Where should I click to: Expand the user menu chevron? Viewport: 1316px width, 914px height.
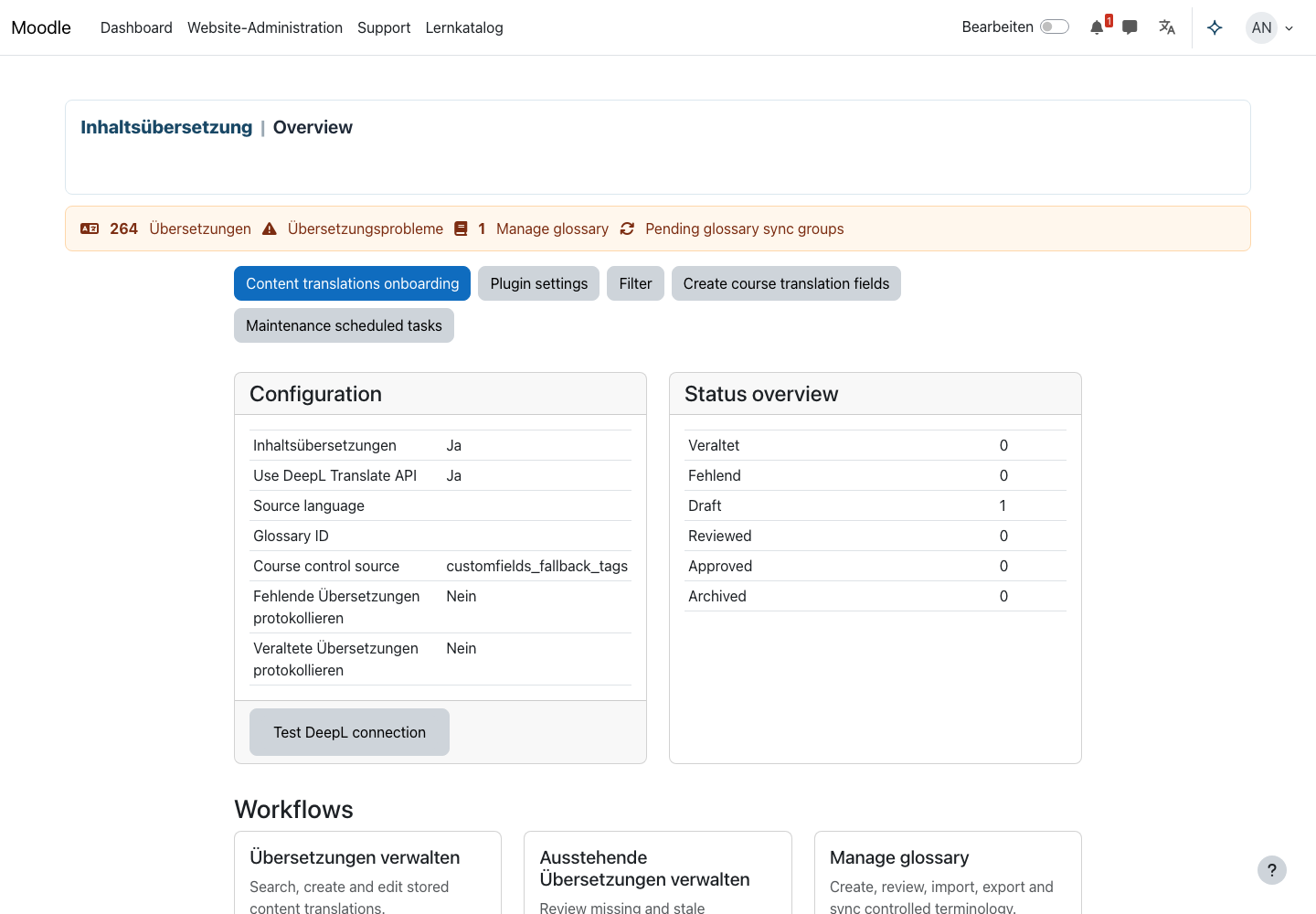coord(1289,28)
